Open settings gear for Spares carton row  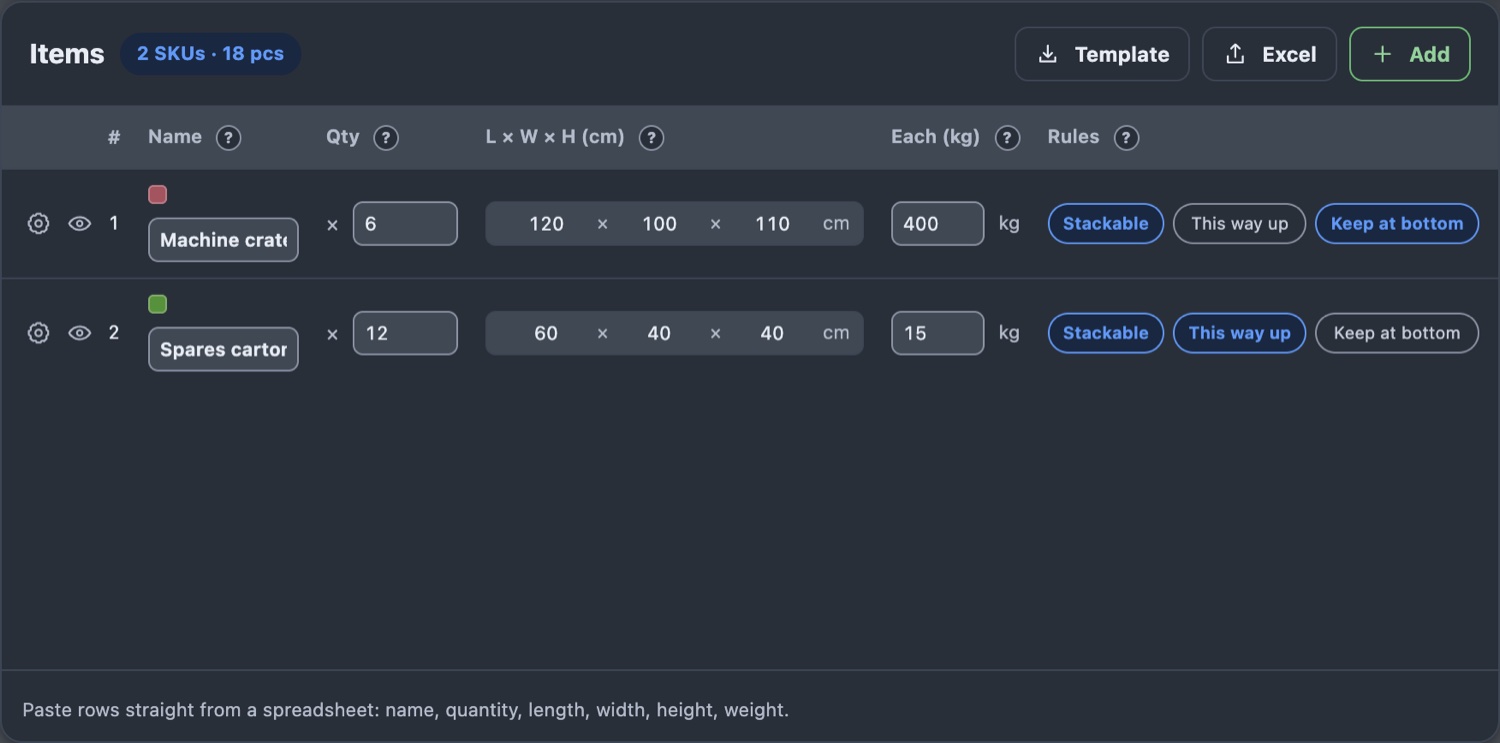38,333
